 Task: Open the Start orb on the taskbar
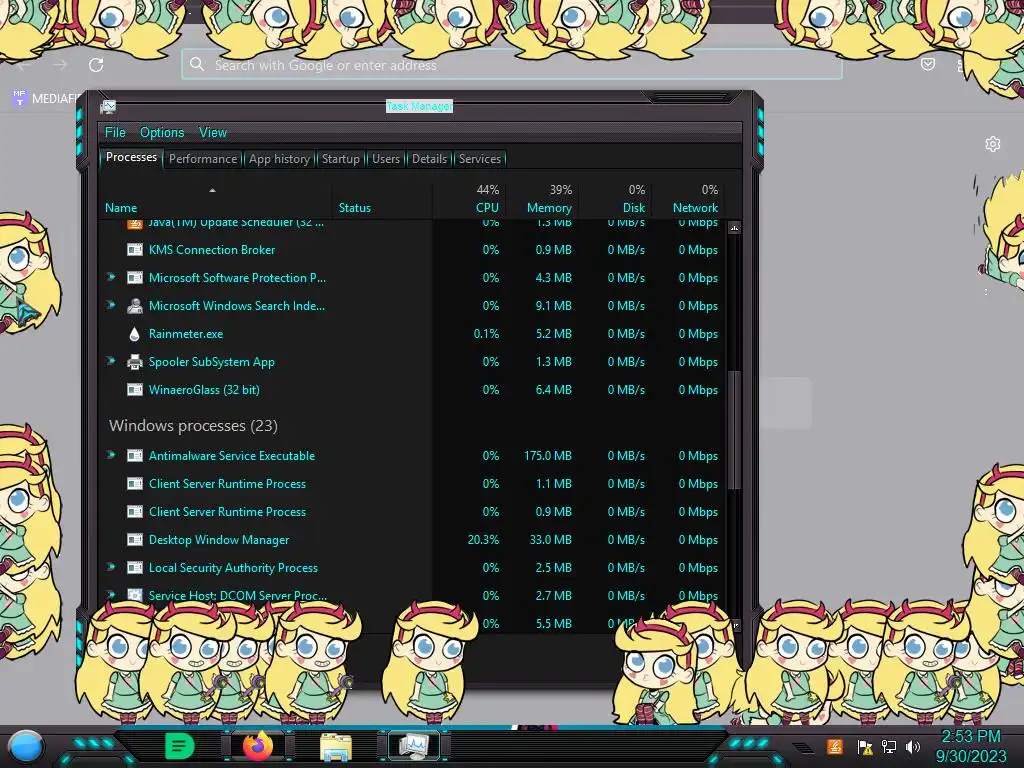coord(26,746)
